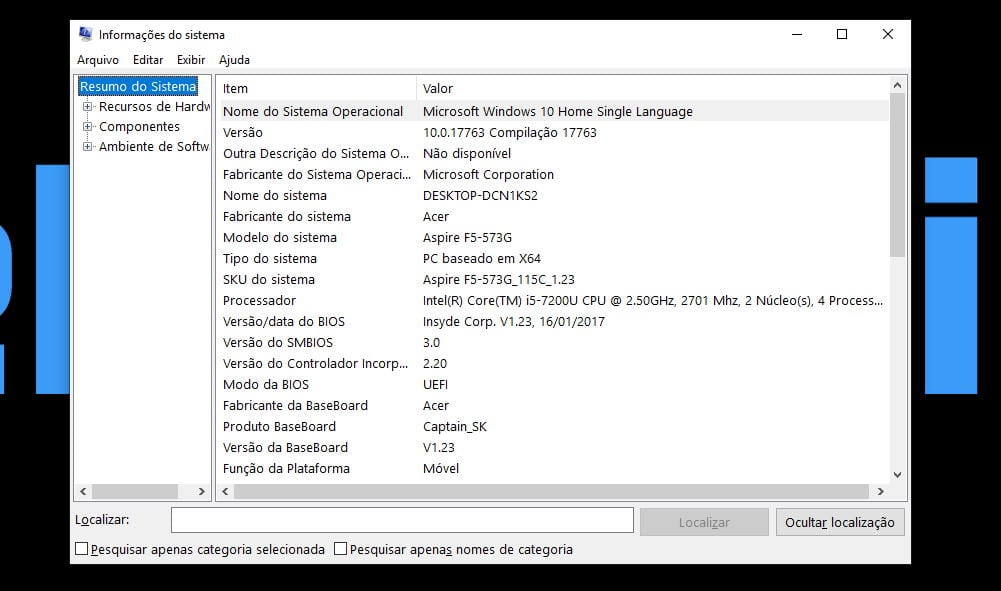This screenshot has height=591, width=1001.
Task: Expand the Ambiente de Software node
Action: [x=87, y=147]
